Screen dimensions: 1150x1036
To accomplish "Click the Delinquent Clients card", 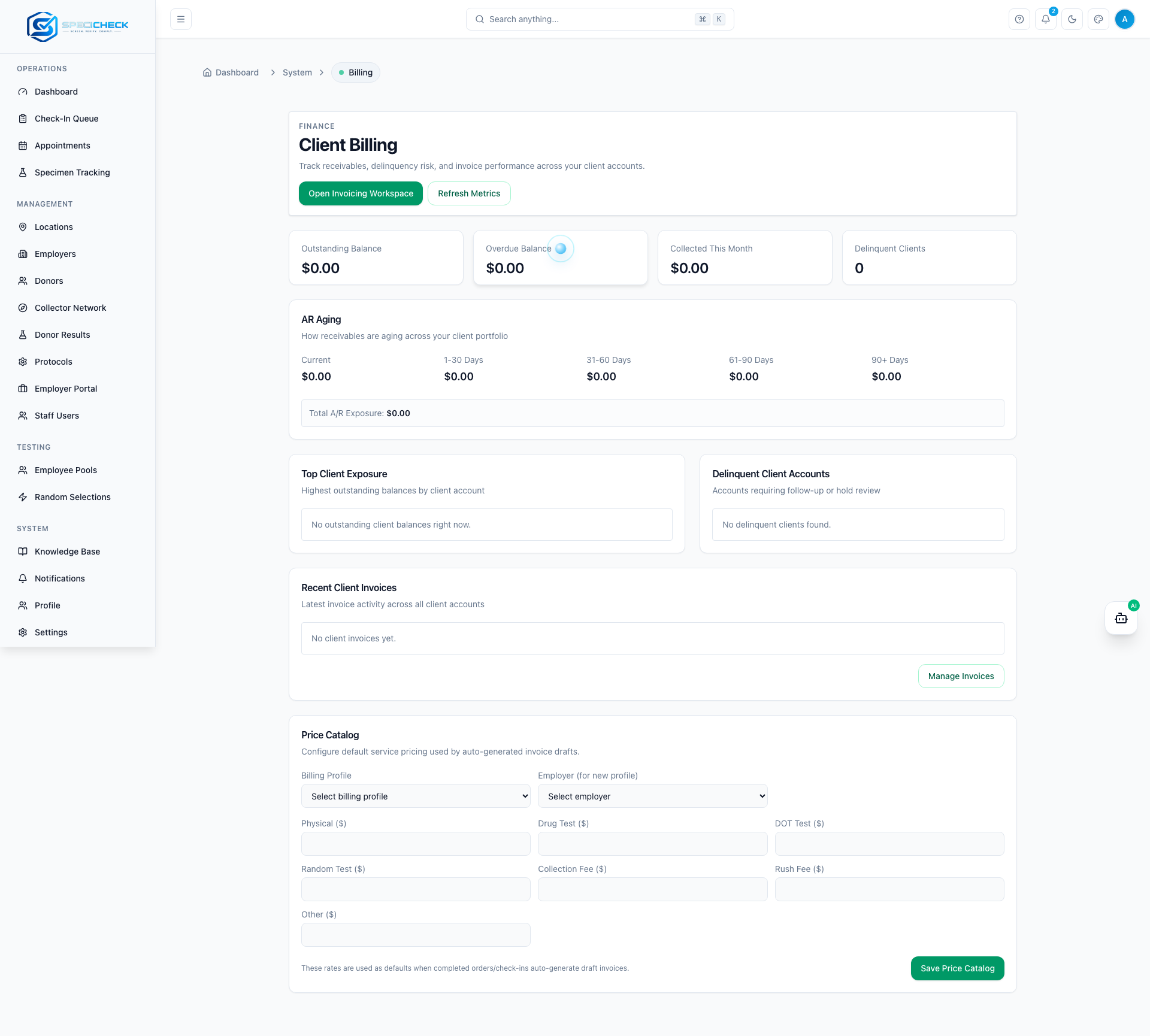I will pyautogui.click(x=930, y=258).
